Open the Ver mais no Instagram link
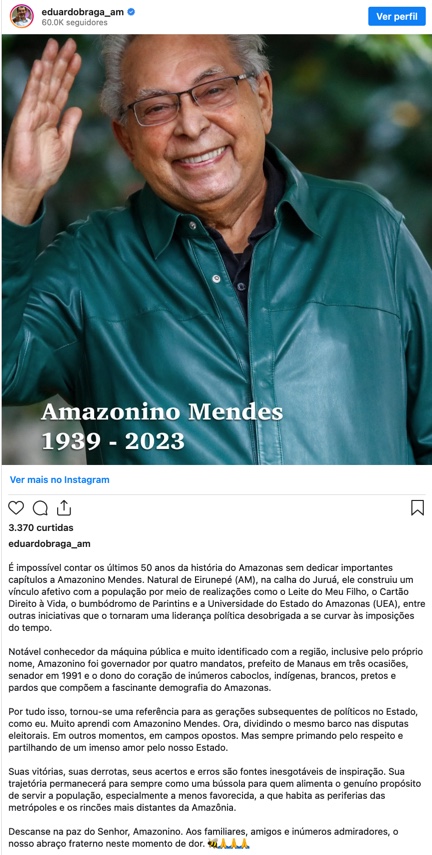Viewport: 432px width, 855px height. [x=59, y=480]
